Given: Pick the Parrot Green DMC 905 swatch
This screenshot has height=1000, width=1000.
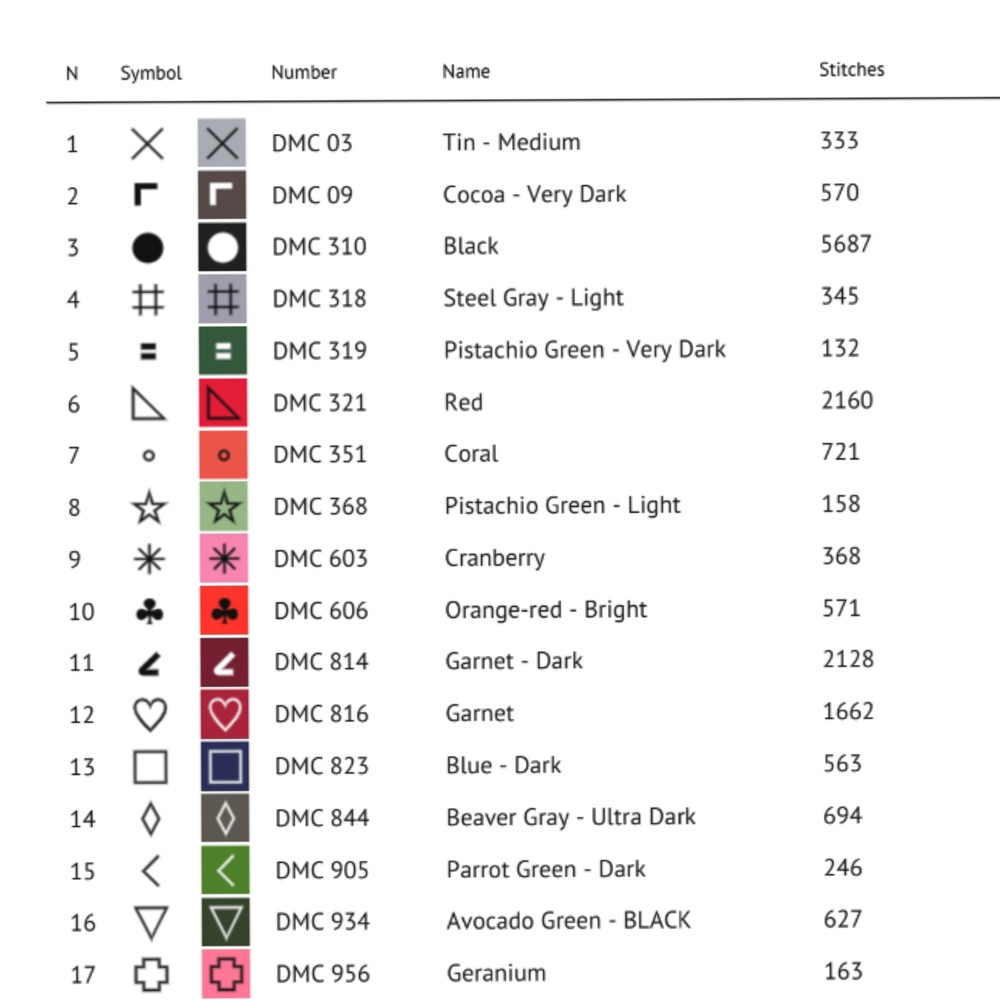Looking at the screenshot, I should pos(225,871).
